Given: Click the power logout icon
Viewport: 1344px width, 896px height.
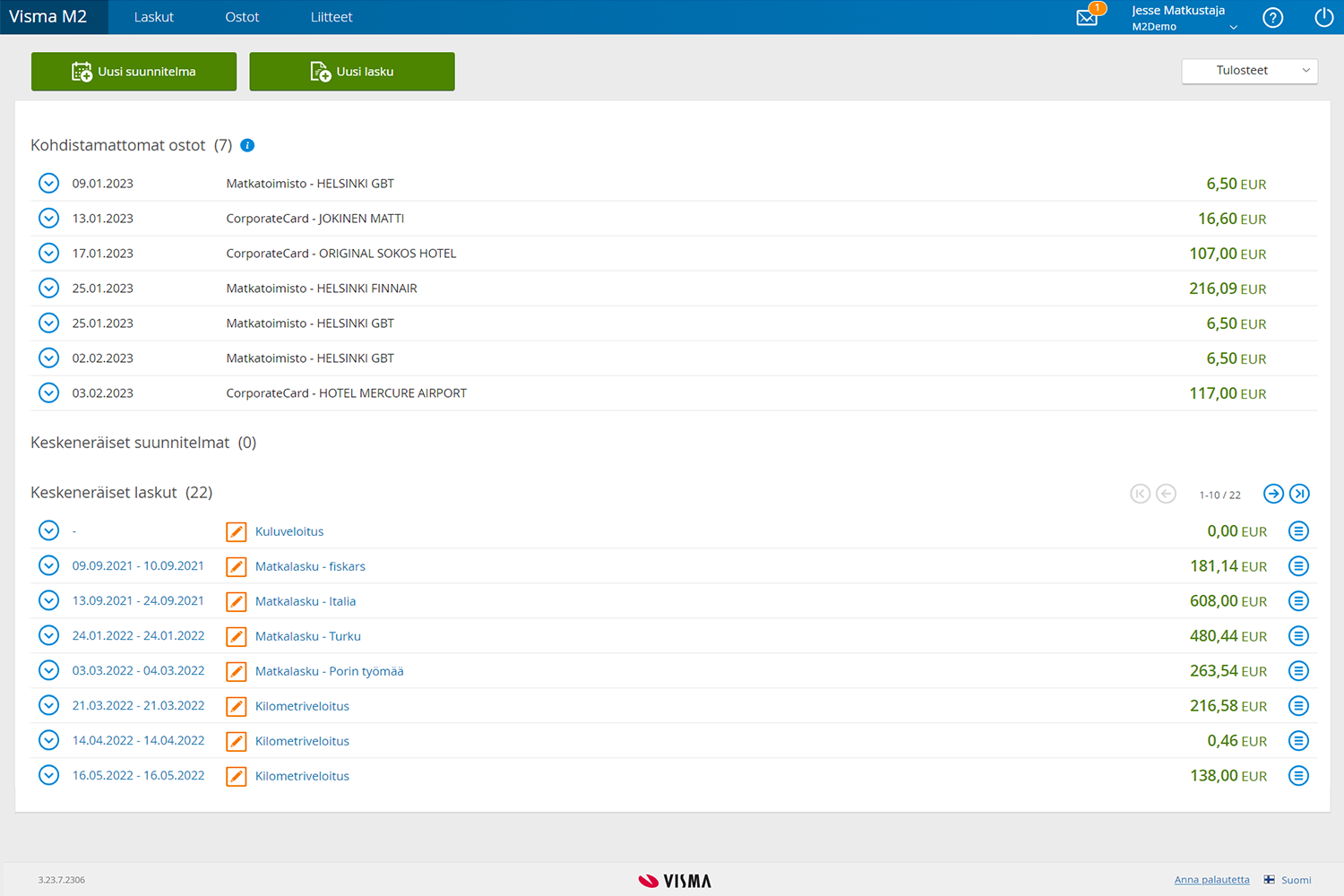Looking at the screenshot, I should click(x=1324, y=17).
